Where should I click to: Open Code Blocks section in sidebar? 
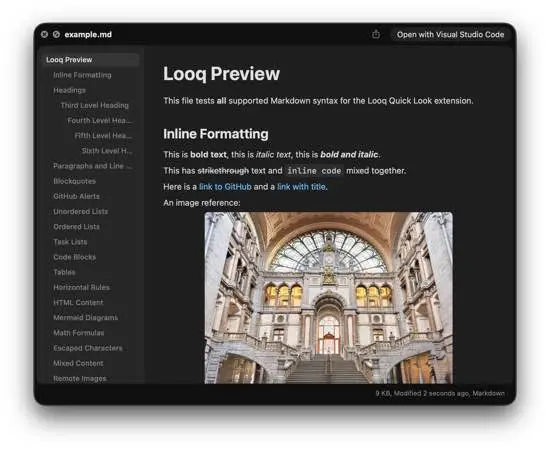(75, 257)
